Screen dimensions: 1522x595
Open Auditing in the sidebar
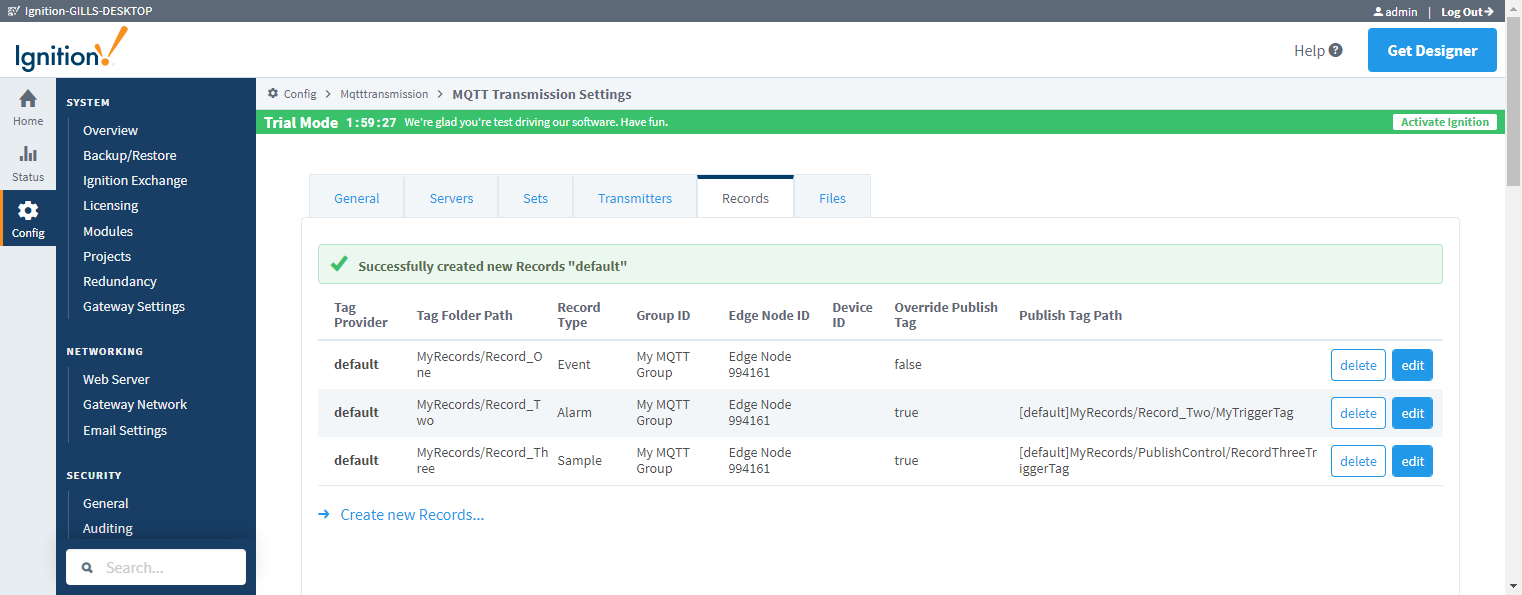pos(108,528)
